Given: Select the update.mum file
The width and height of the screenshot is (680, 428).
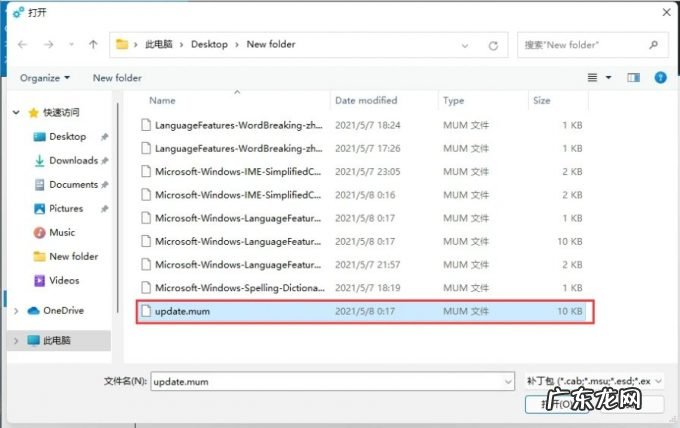Looking at the screenshot, I should [362, 311].
